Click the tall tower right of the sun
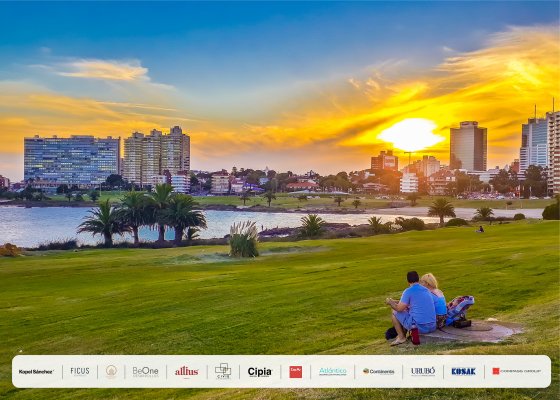 tap(468, 146)
